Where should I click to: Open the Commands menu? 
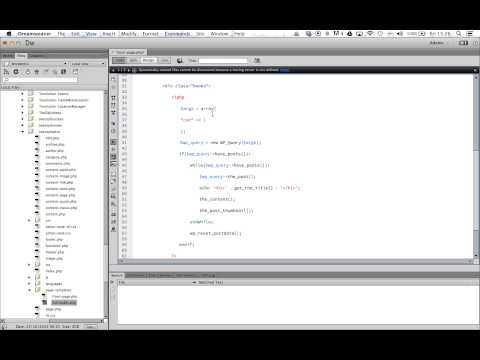(177, 34)
